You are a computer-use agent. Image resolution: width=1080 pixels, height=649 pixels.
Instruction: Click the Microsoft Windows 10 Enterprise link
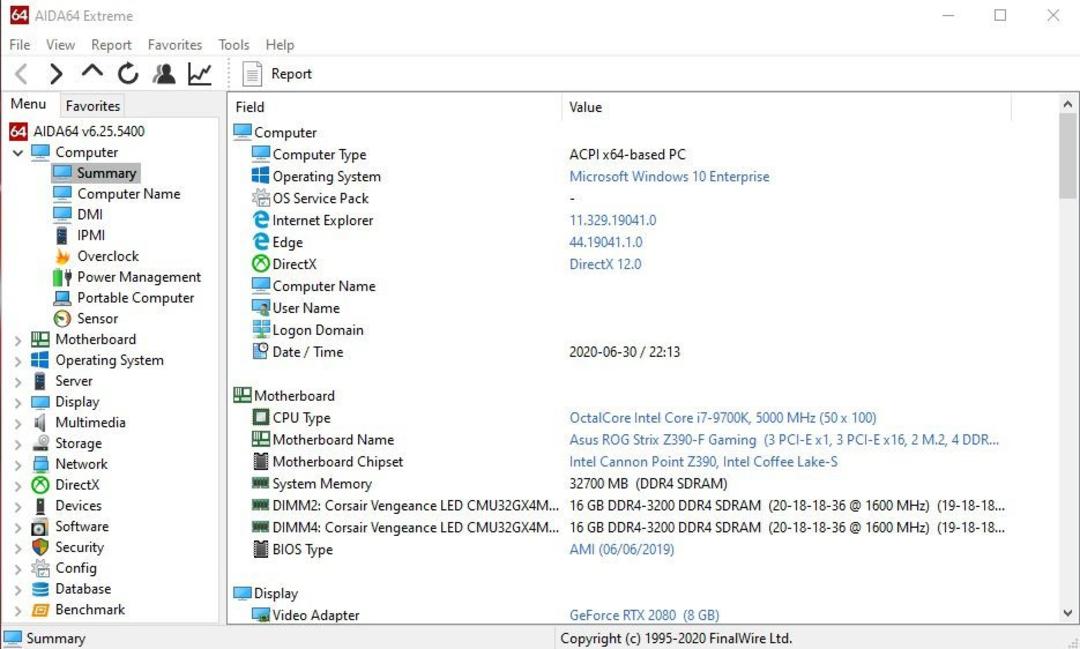(669, 176)
